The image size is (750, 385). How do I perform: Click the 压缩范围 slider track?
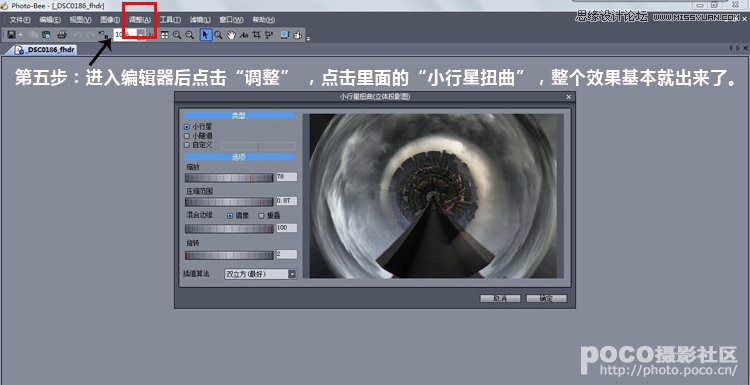coord(229,201)
